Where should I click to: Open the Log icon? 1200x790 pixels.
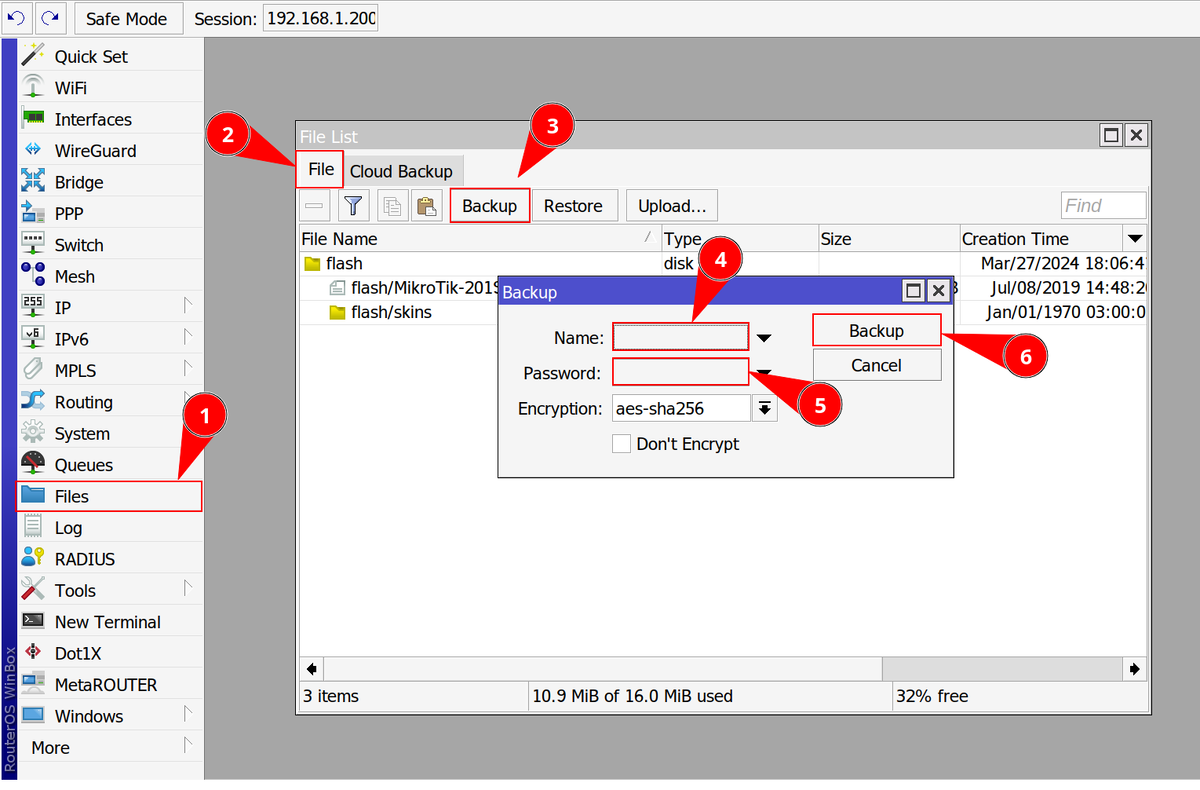point(34,527)
